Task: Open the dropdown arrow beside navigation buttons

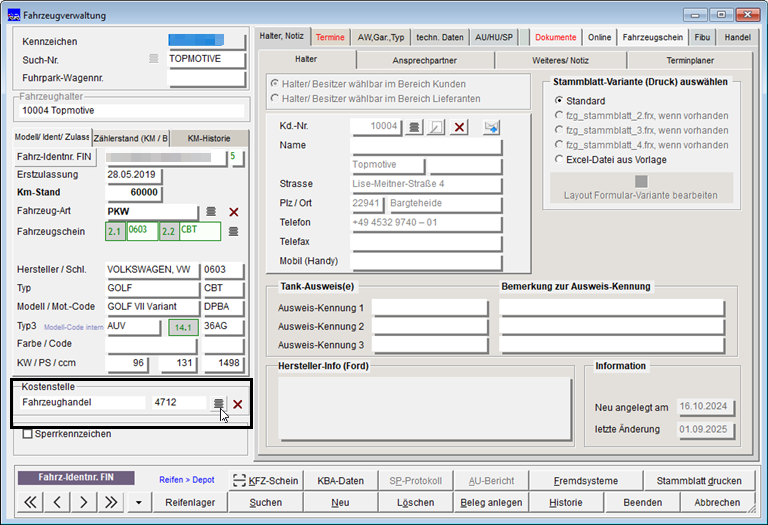Action: tap(139, 502)
